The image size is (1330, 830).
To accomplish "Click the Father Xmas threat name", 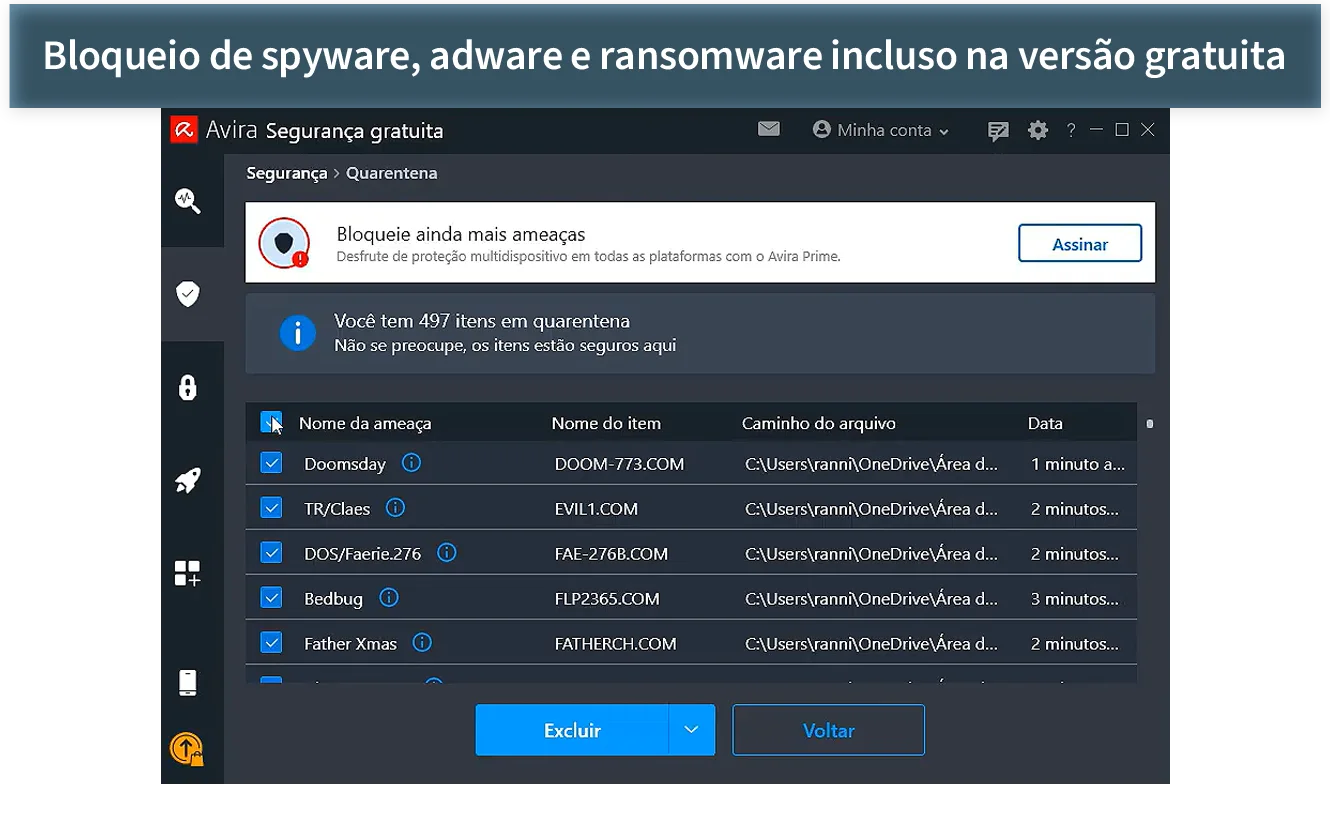I will (x=350, y=644).
